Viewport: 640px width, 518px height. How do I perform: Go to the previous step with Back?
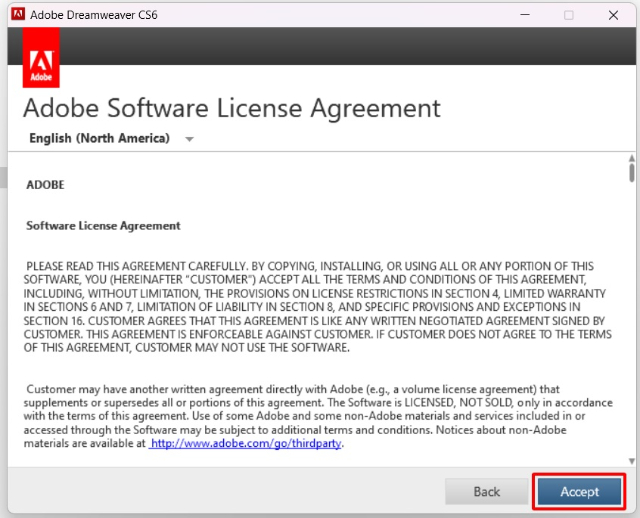(487, 491)
